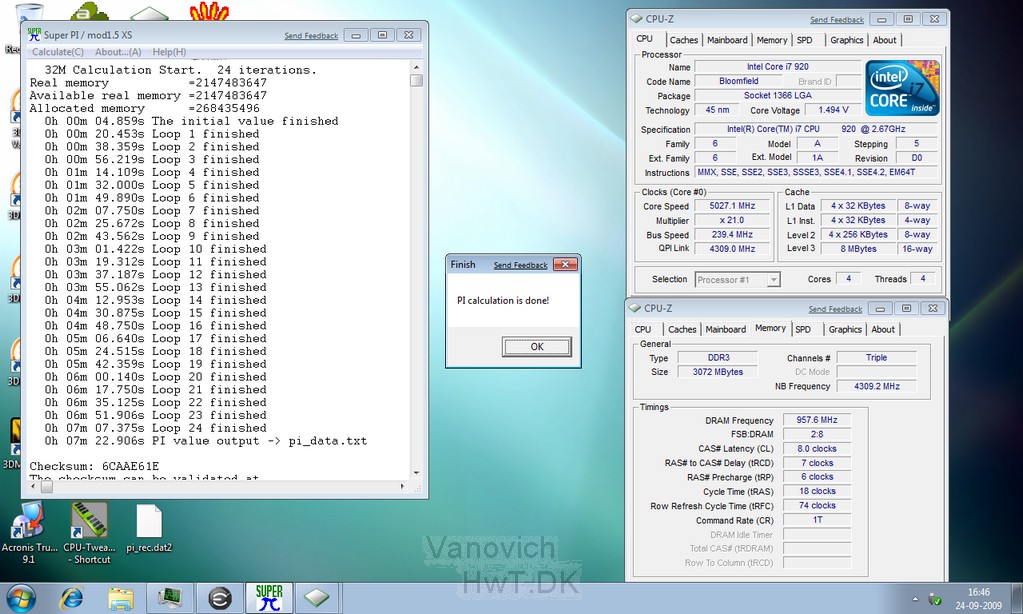The image size is (1023, 614).
Task: Open the green circuit-board monitor taskbar icon
Action: [170, 598]
